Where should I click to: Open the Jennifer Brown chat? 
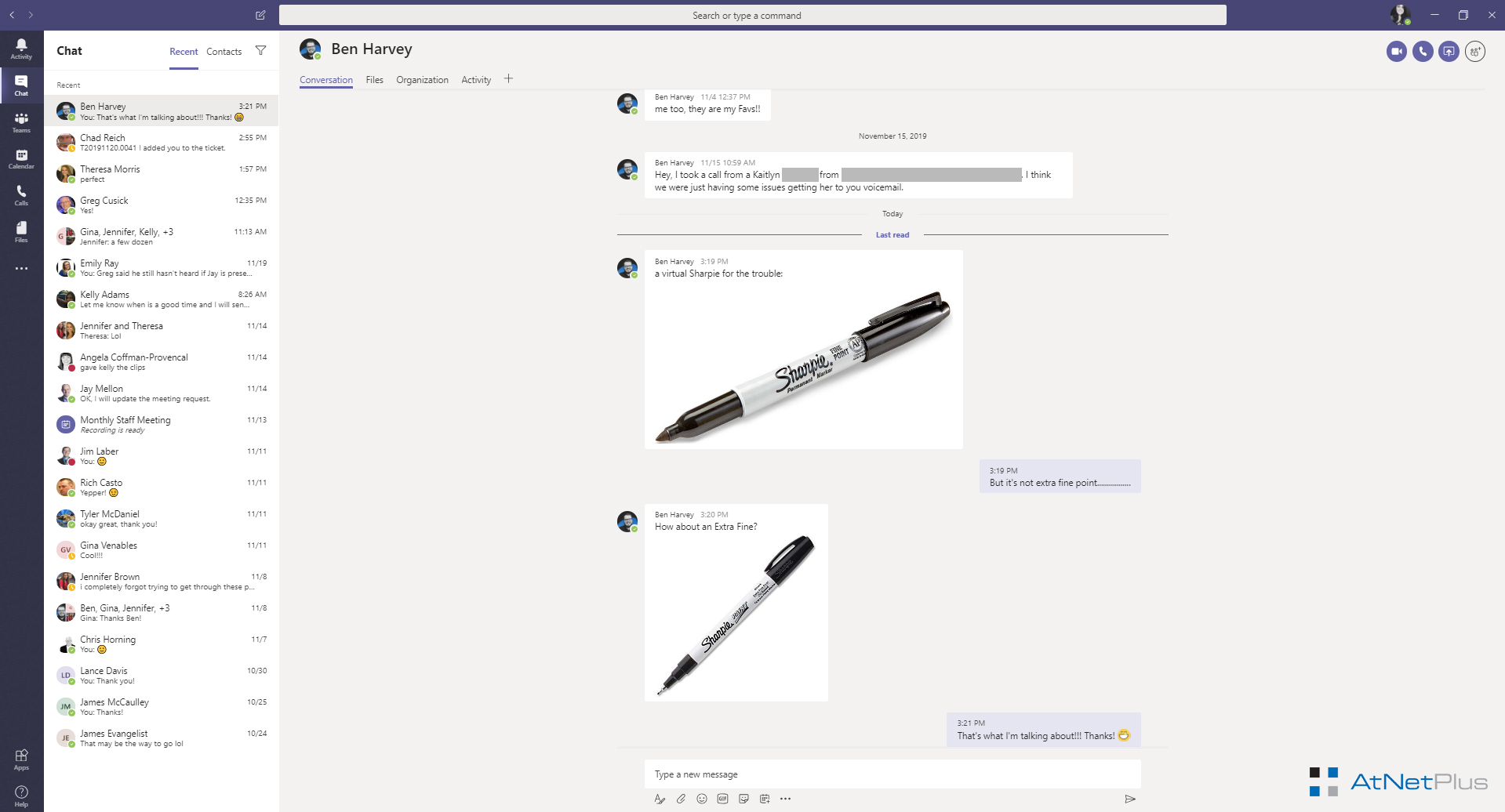162,581
